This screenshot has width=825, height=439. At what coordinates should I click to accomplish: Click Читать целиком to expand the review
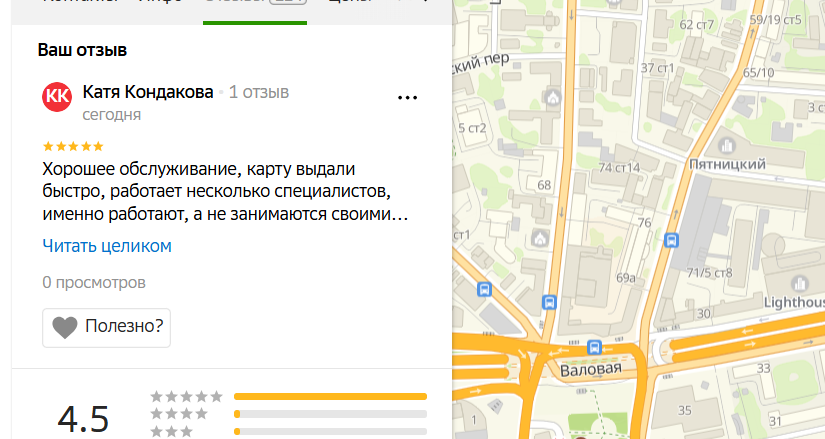click(x=107, y=246)
